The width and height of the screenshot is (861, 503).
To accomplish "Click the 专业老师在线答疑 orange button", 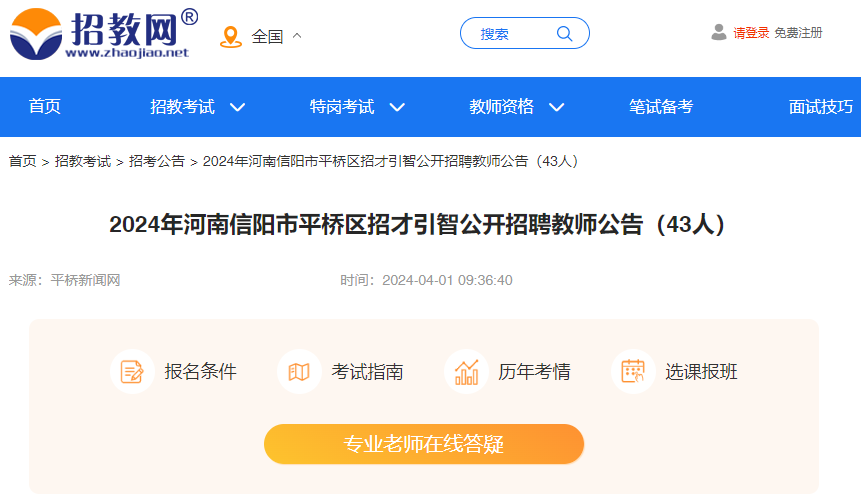I will coord(424,444).
